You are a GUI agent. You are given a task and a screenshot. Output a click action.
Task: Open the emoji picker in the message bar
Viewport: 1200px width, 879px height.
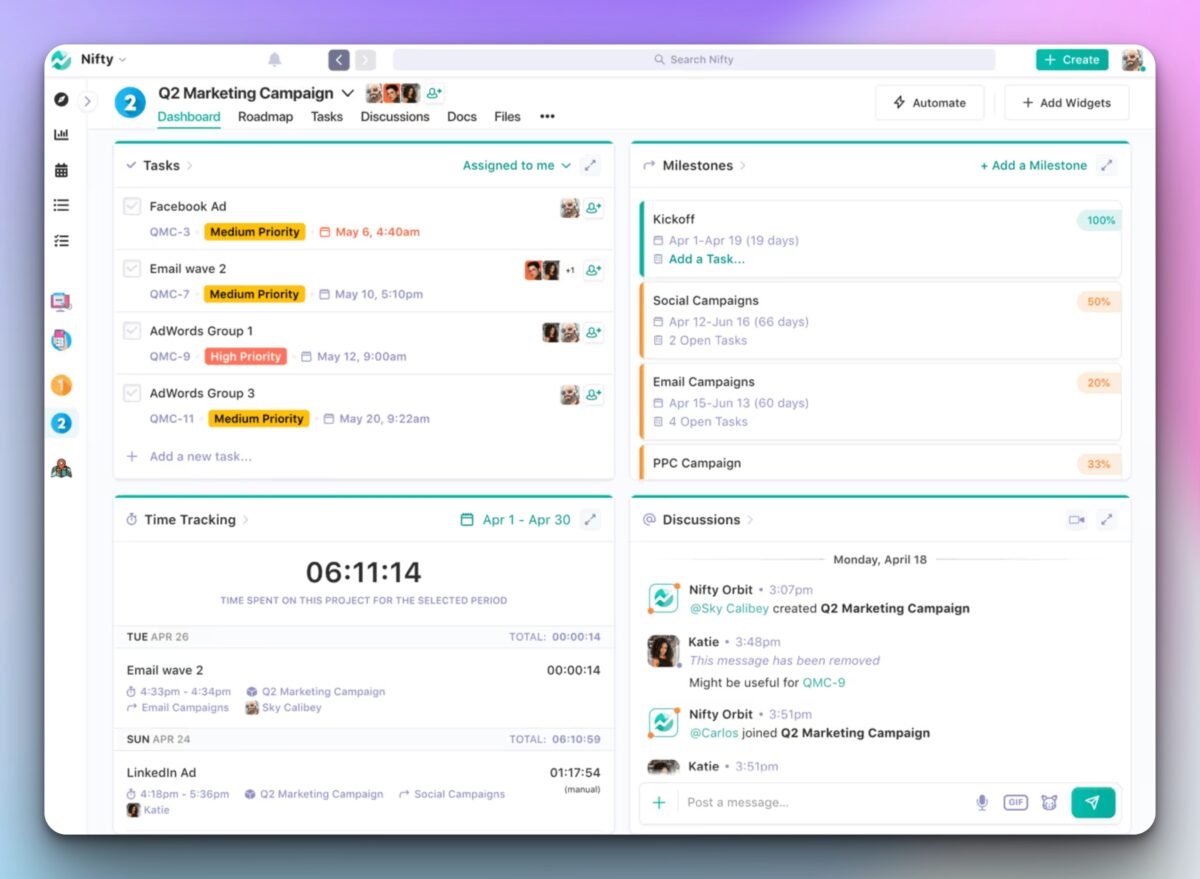[x=1049, y=802]
